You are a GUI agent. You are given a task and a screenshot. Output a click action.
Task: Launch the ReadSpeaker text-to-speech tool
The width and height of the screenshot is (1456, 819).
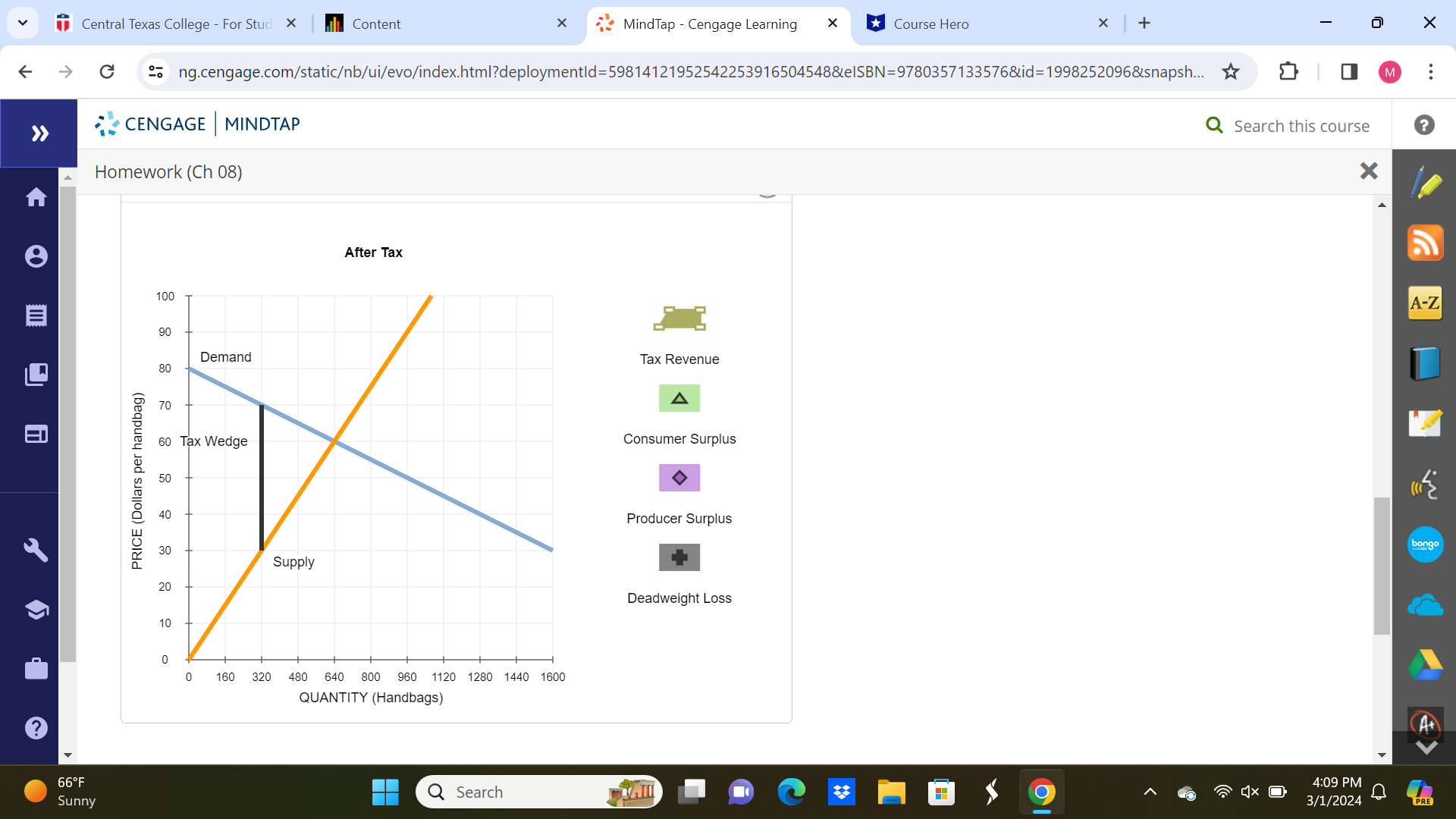point(1425,485)
